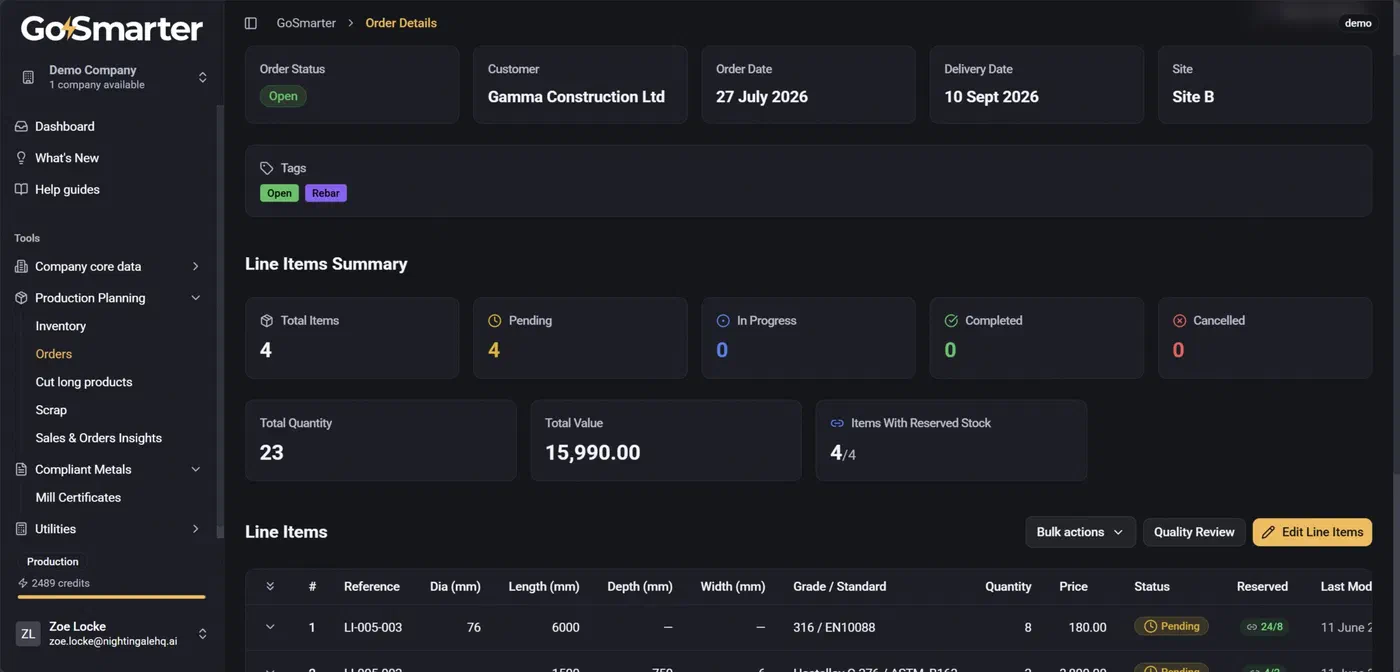
Task: Go to Inventory
Action: (x=61, y=326)
